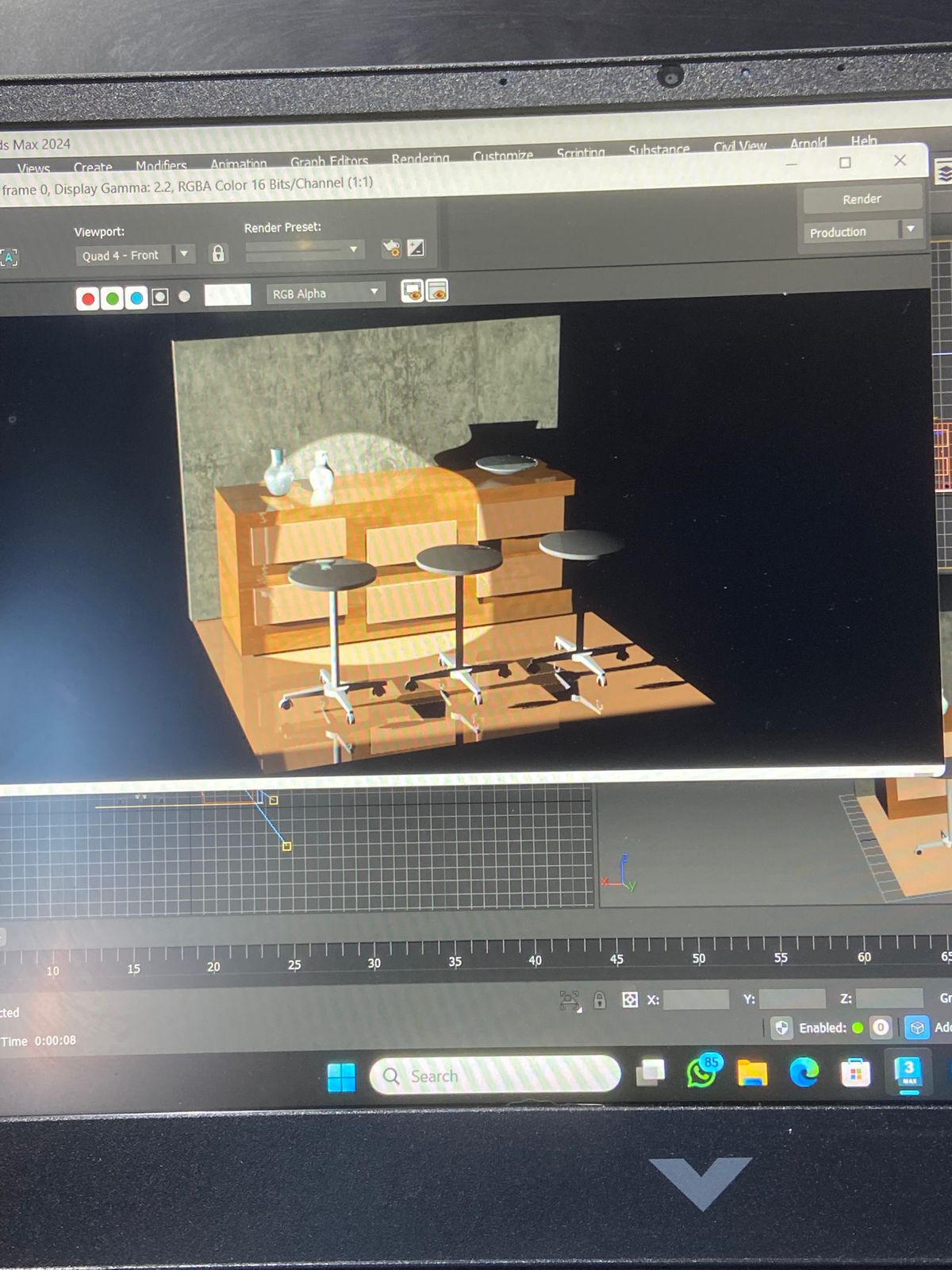
Task: Open the Help menu
Action: [x=864, y=140]
